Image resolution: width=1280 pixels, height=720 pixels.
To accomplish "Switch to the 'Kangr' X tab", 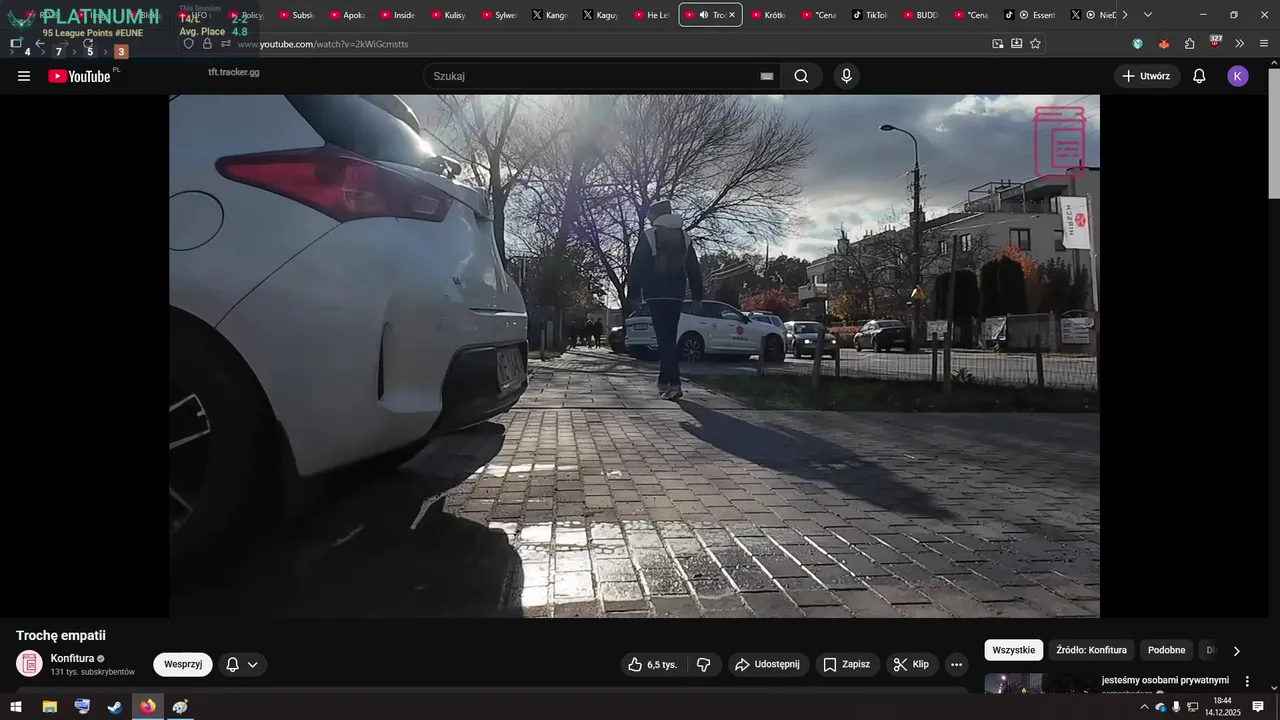I will point(550,15).
